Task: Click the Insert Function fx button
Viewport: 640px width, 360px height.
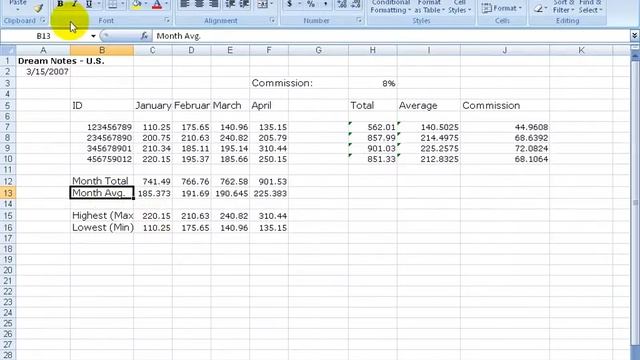Action: [x=144, y=36]
